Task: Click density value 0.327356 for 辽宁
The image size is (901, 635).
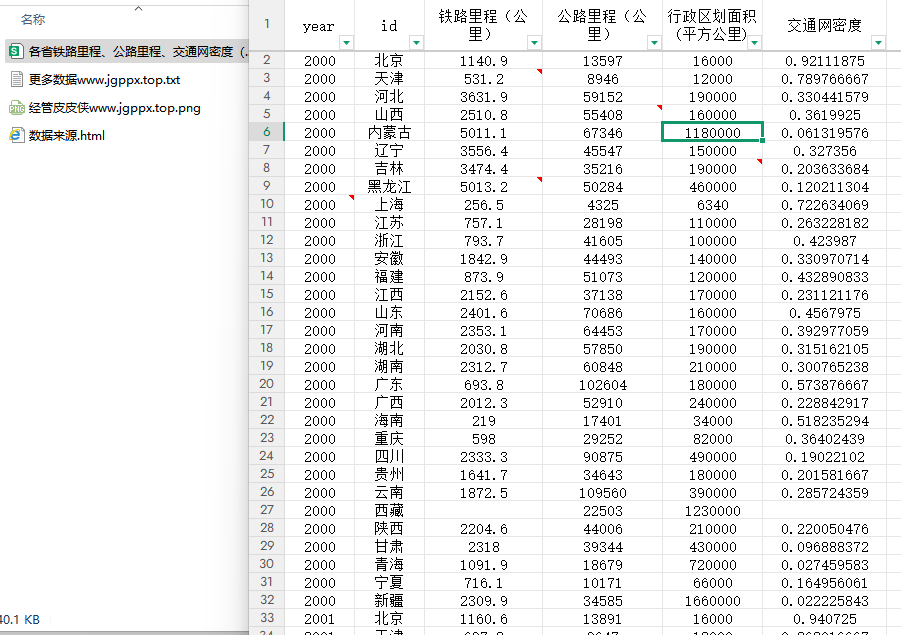Action: pos(825,151)
